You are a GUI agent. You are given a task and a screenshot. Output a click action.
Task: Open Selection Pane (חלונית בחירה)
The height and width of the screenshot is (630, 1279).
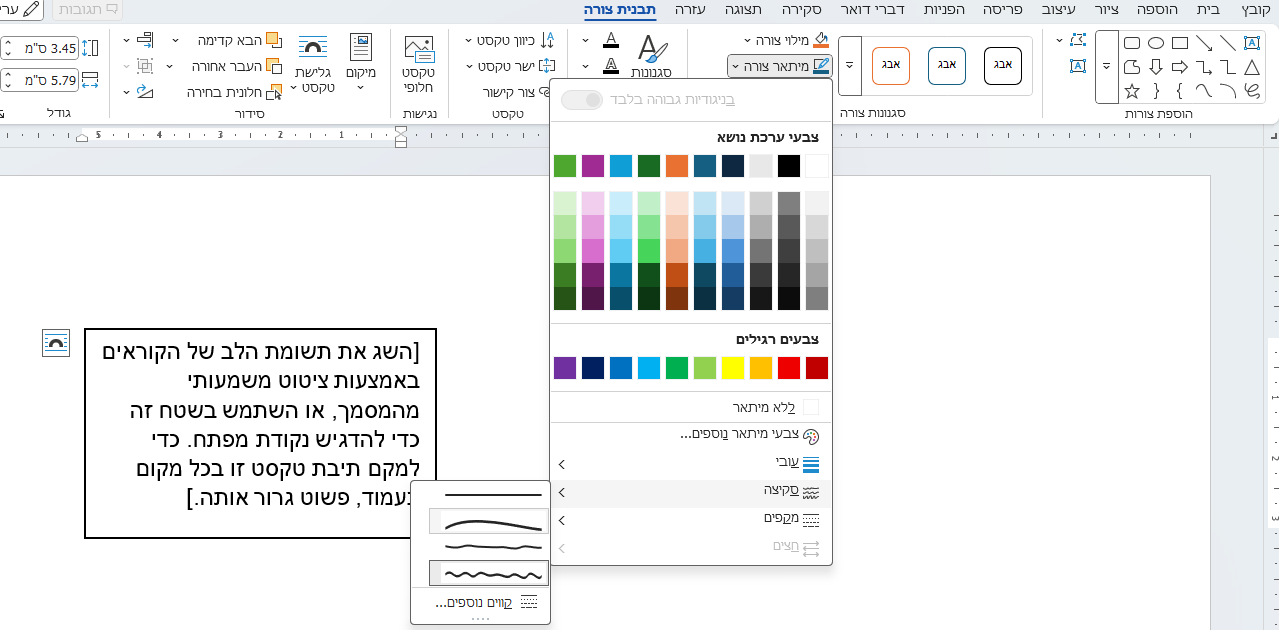tap(234, 92)
